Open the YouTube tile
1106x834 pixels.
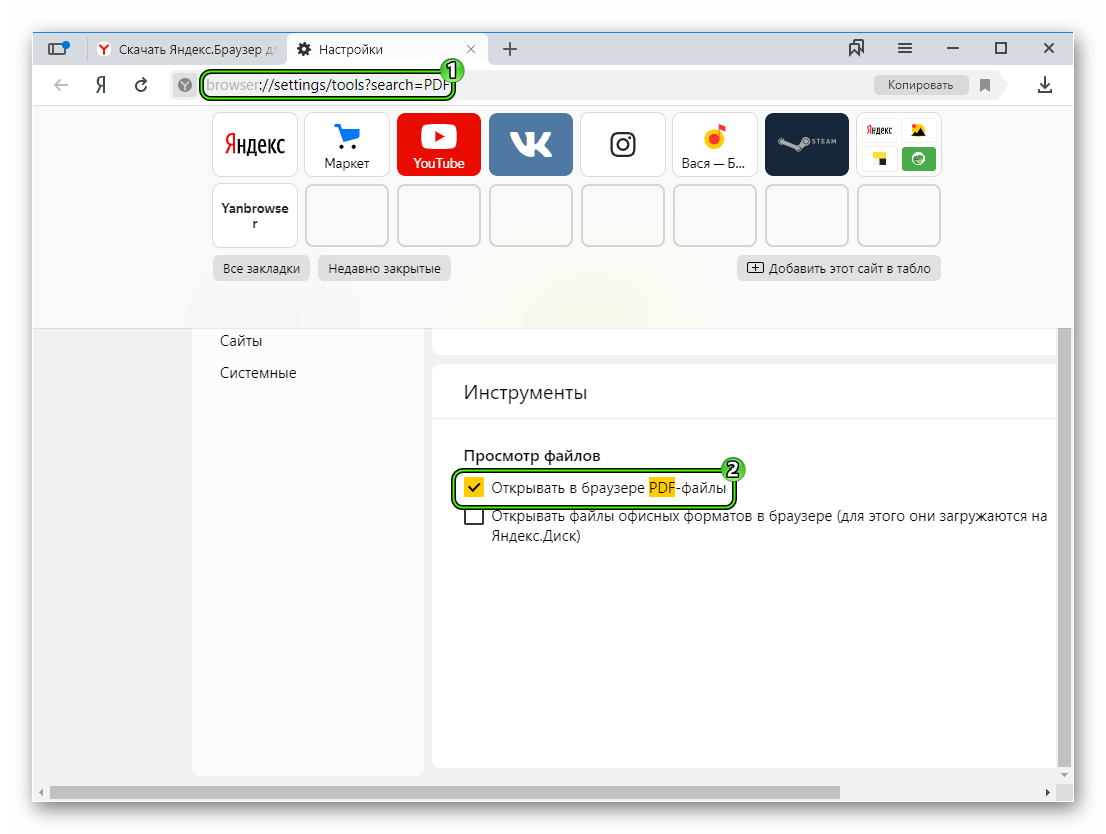[439, 145]
